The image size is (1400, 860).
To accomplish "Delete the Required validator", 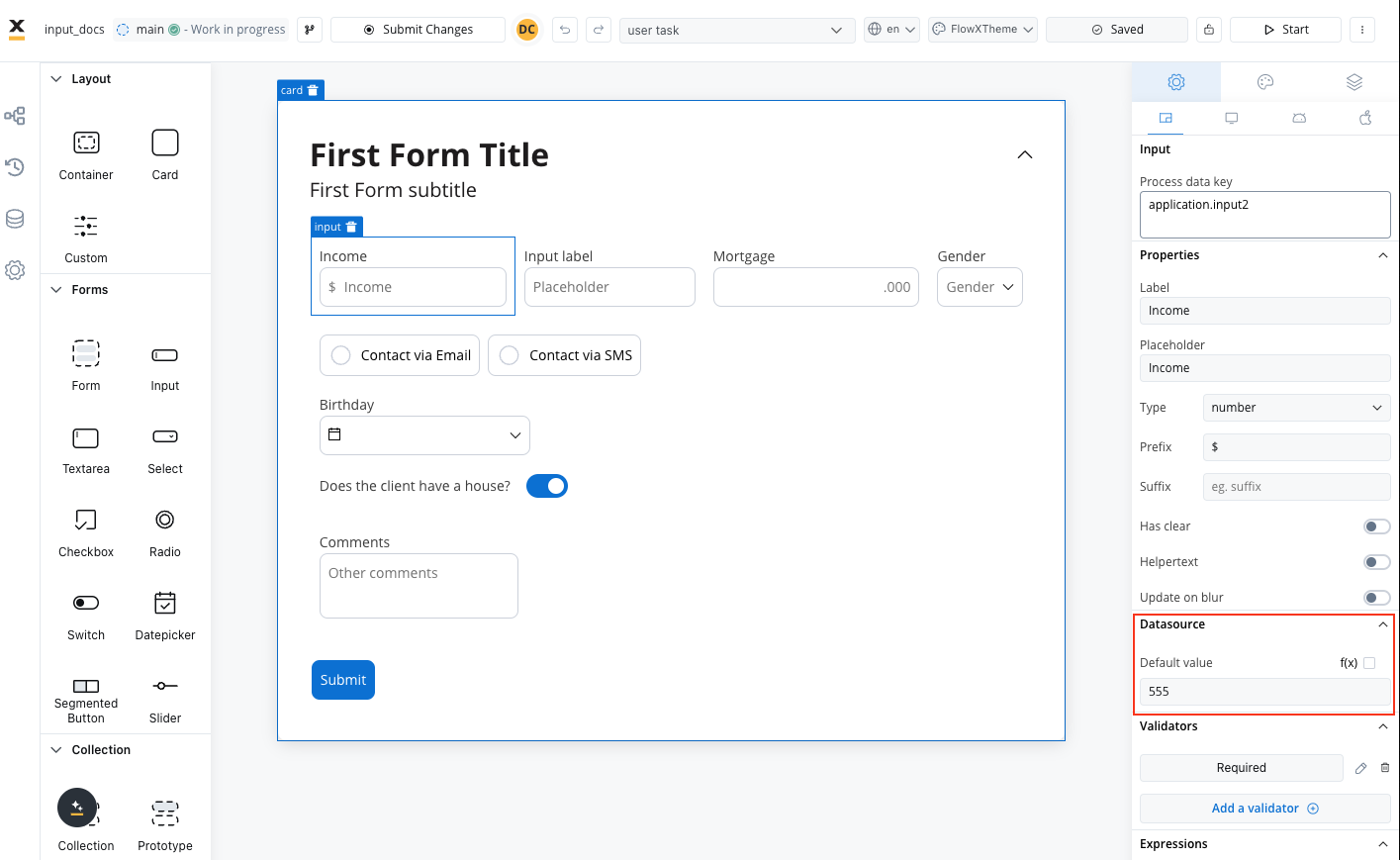I will click(1385, 768).
